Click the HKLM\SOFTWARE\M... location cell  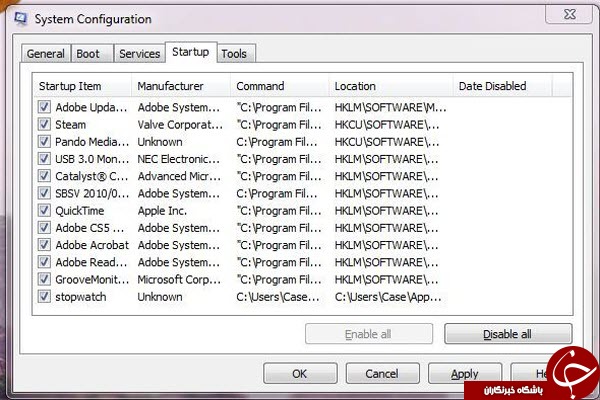[390, 107]
